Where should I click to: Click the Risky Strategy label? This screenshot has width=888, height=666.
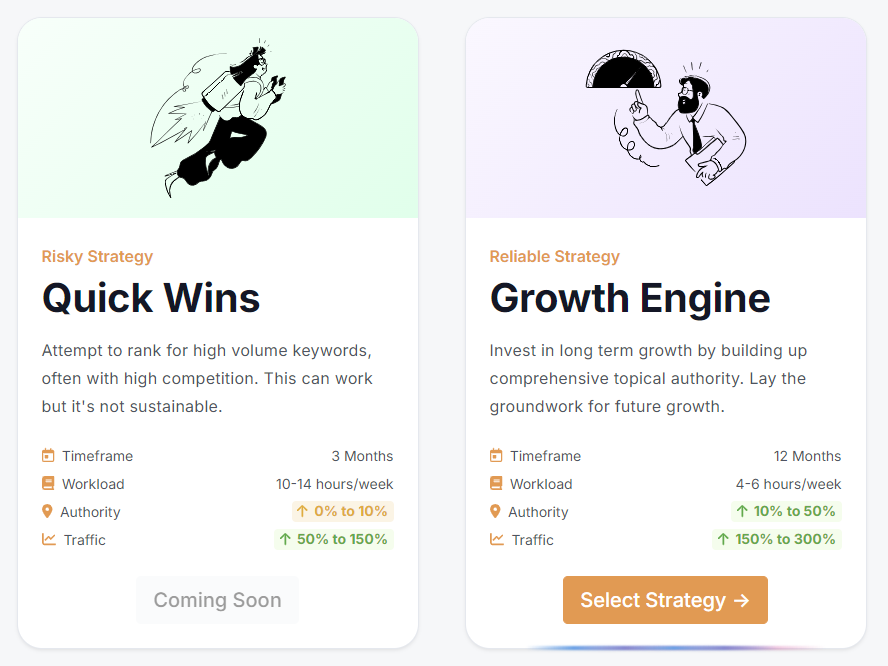click(97, 256)
